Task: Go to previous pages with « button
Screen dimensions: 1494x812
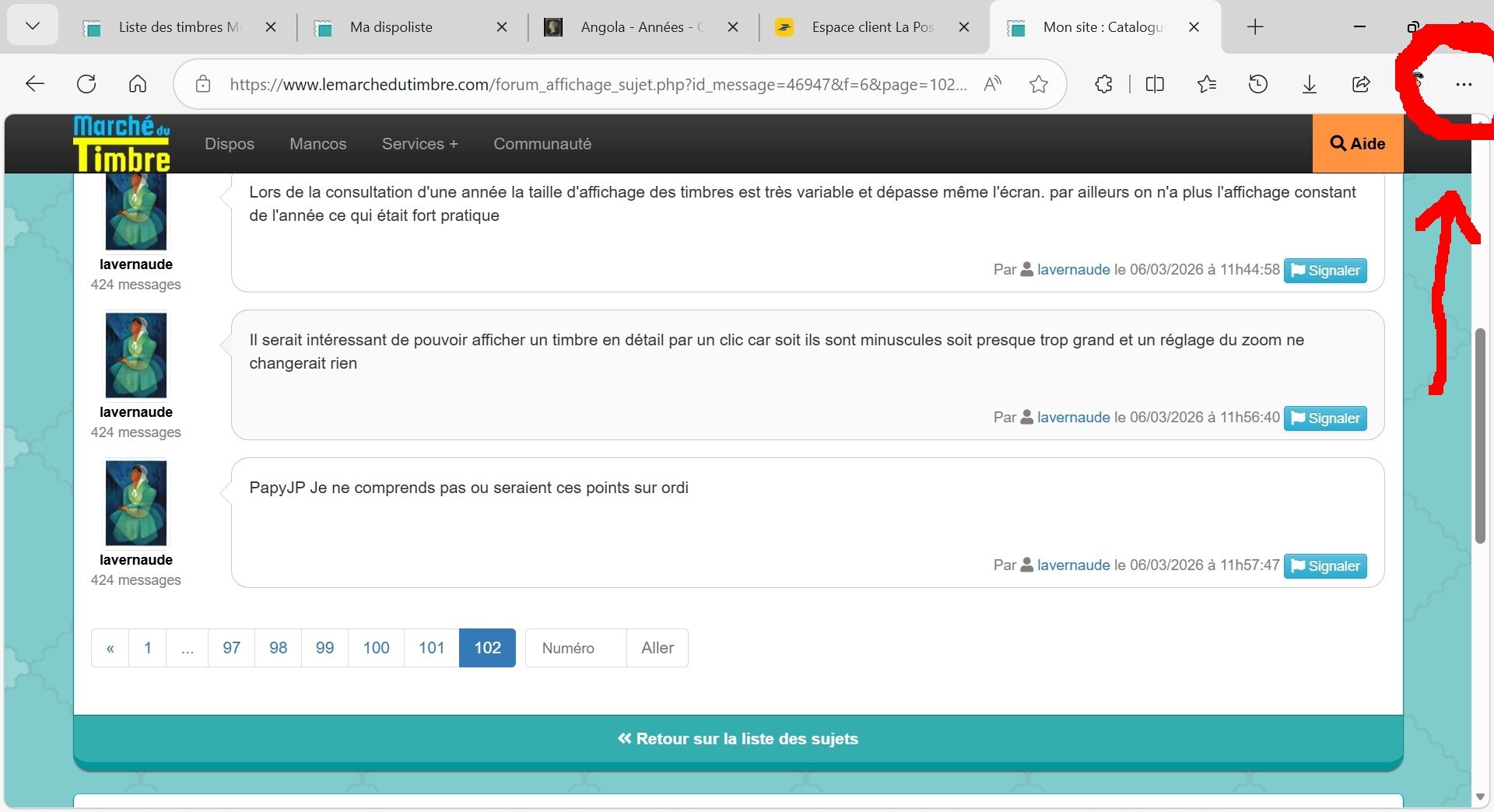Action: coord(110,648)
